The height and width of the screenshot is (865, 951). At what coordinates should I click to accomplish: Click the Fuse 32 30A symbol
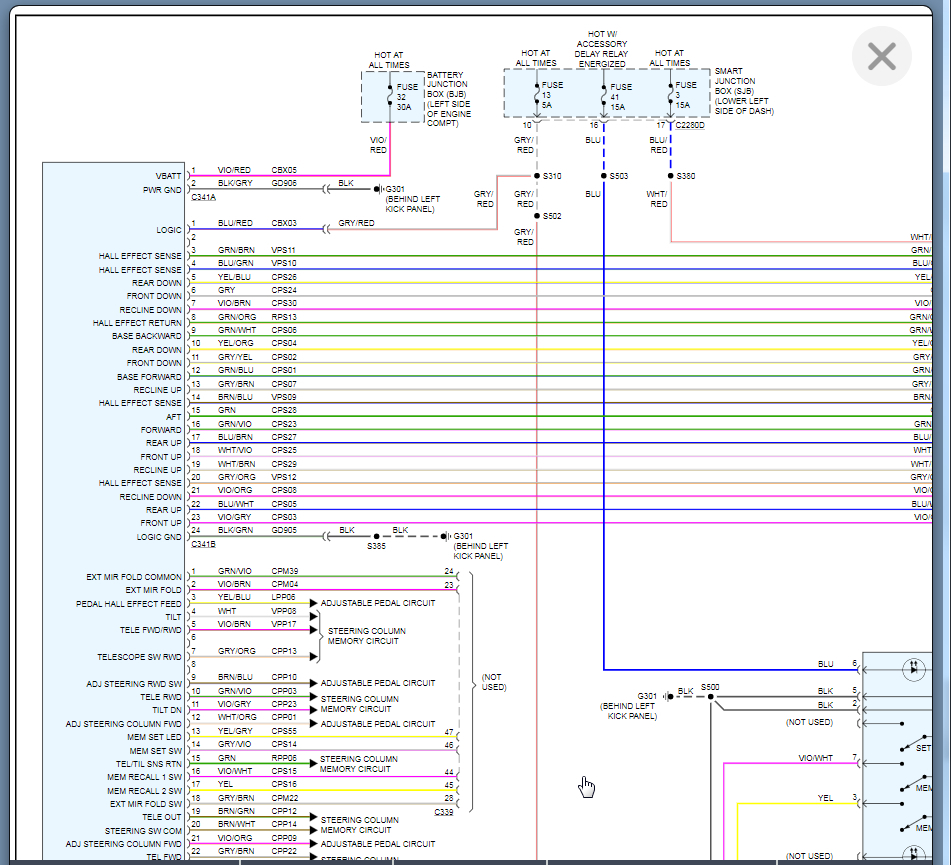pyautogui.click(x=390, y=96)
